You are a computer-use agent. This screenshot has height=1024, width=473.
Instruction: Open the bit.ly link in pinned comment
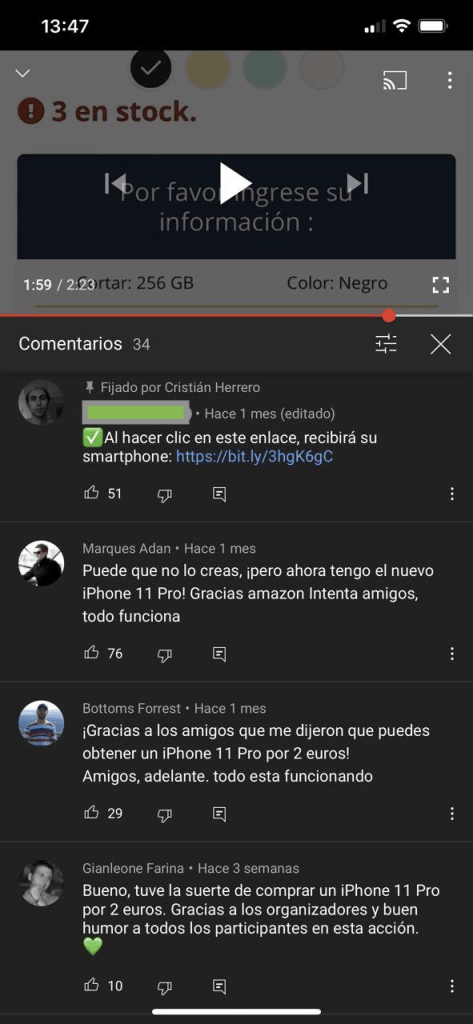[x=254, y=456]
